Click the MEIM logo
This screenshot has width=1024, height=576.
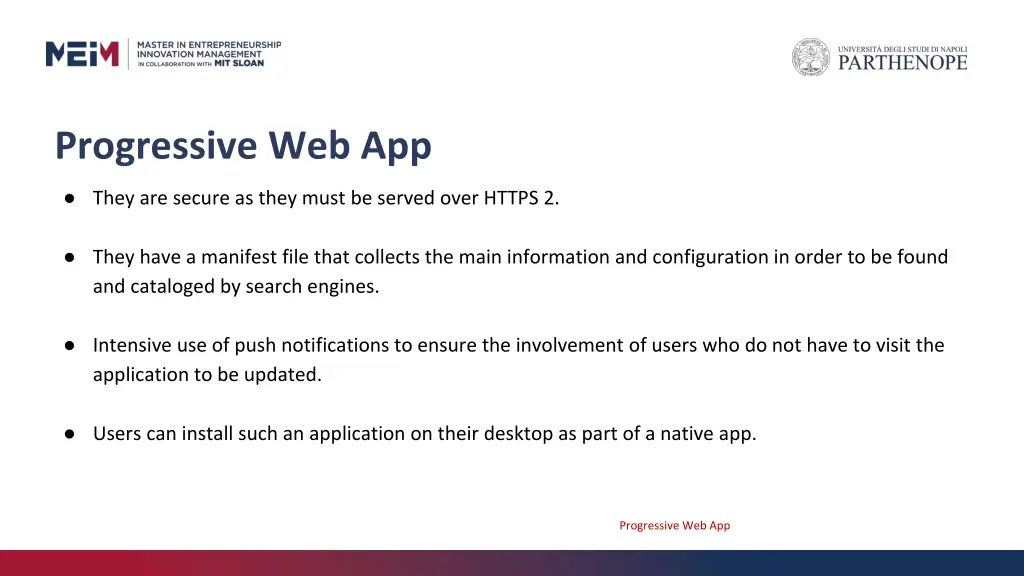82,54
